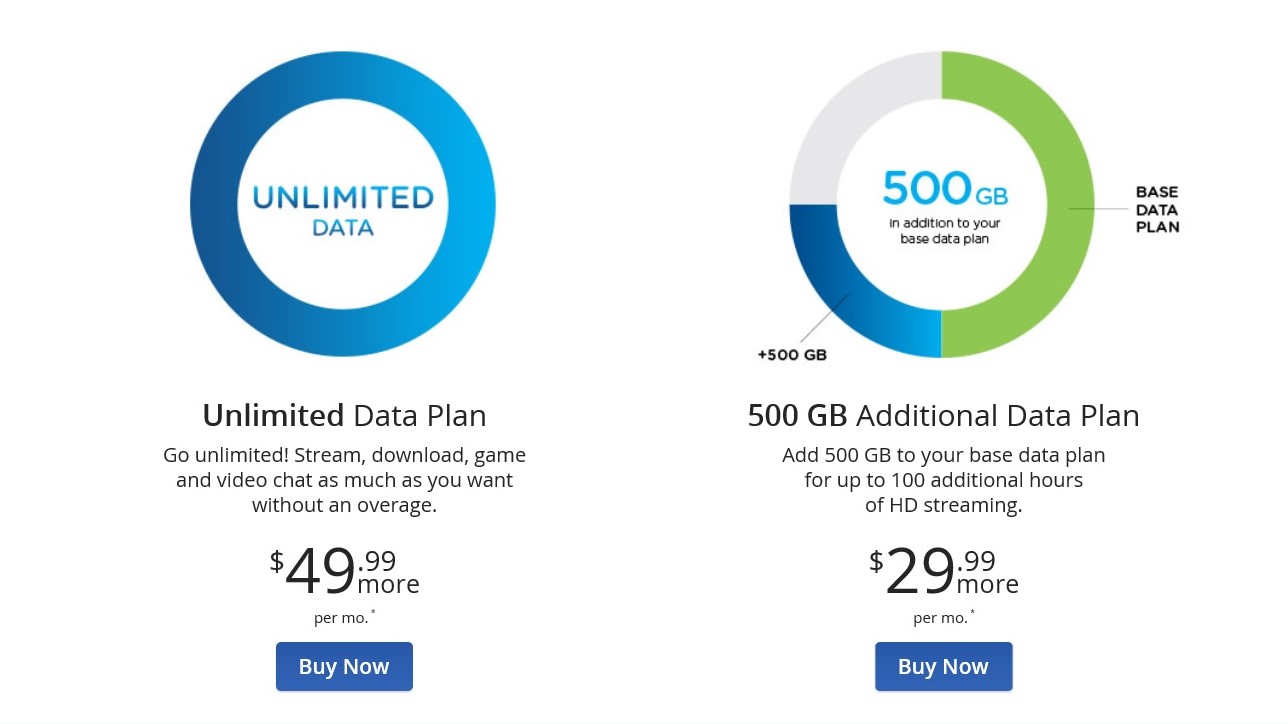This screenshot has width=1288, height=724.
Task: Click the +500 GB chart label
Action: (x=792, y=355)
